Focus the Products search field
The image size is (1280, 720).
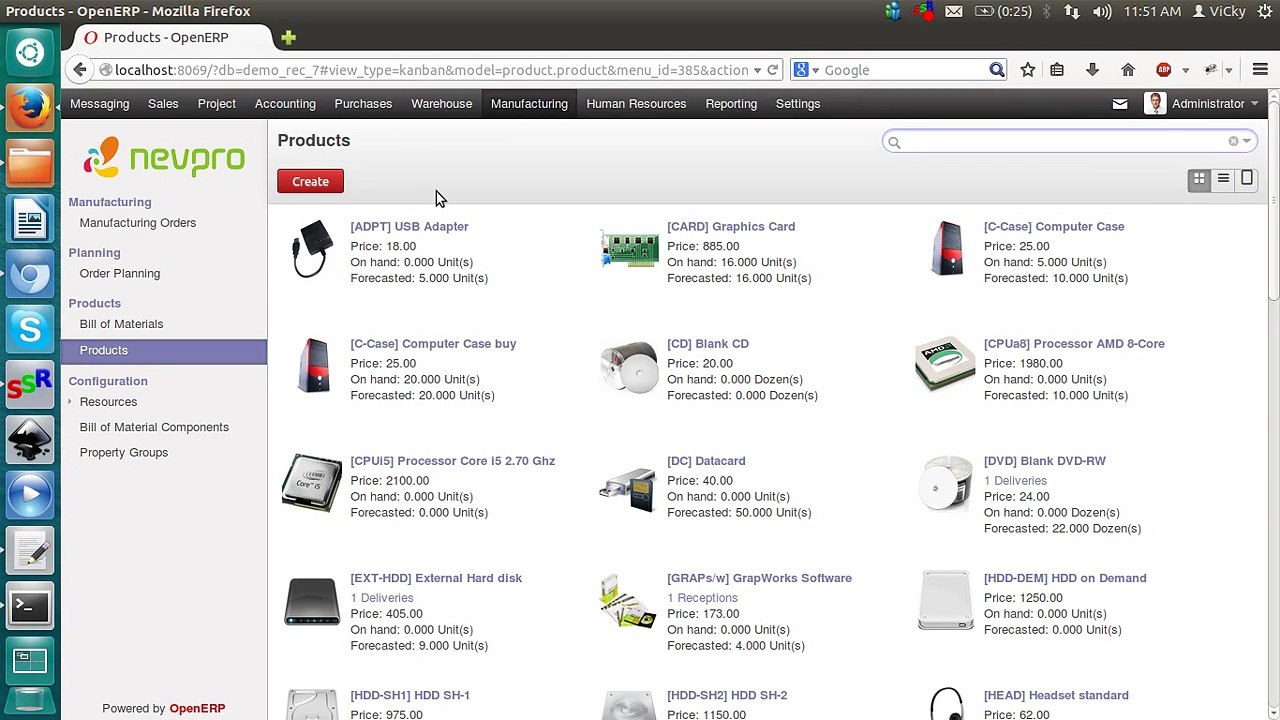[x=1069, y=141]
